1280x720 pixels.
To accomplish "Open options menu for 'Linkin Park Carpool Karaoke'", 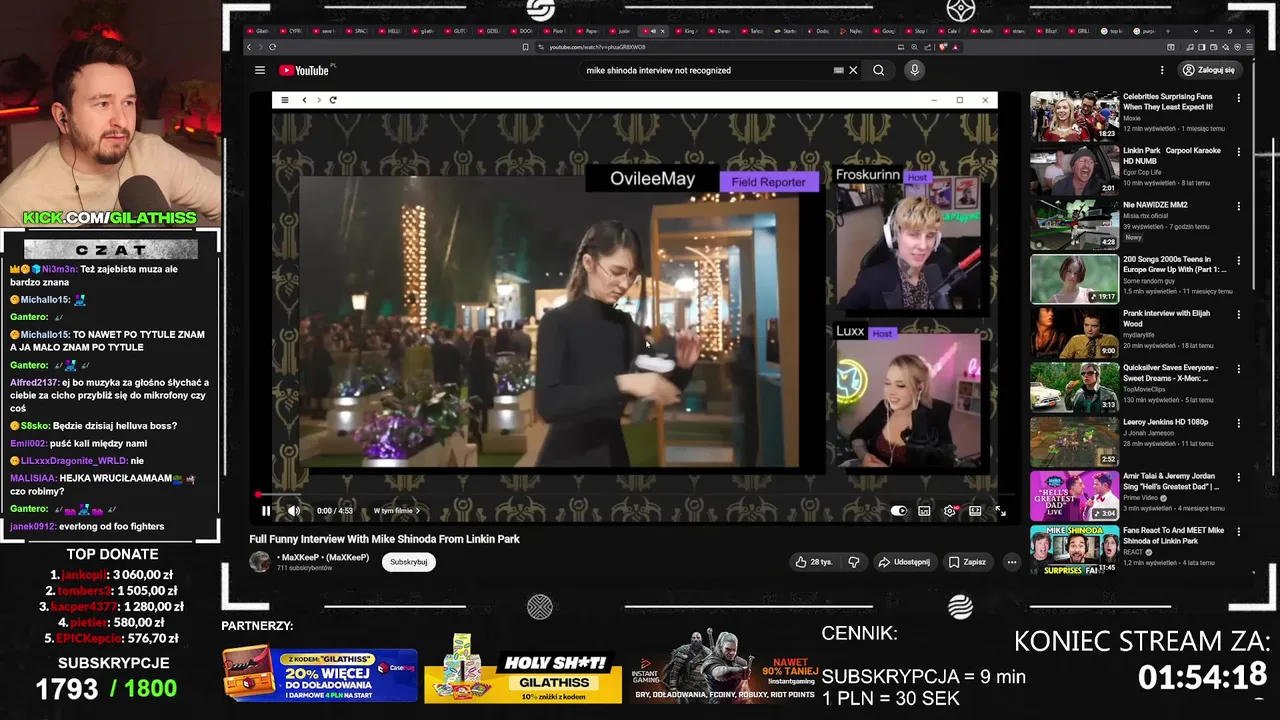I will point(1238,152).
